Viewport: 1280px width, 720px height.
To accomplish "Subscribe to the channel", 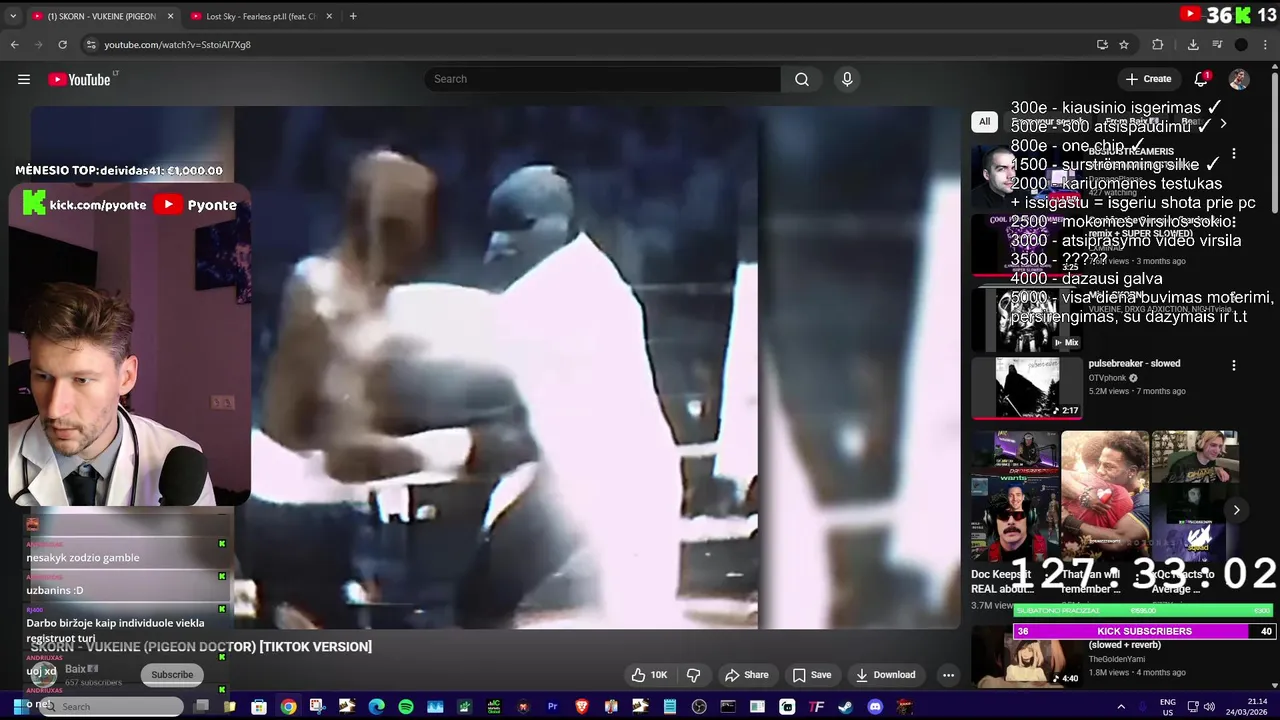I will pos(172,674).
